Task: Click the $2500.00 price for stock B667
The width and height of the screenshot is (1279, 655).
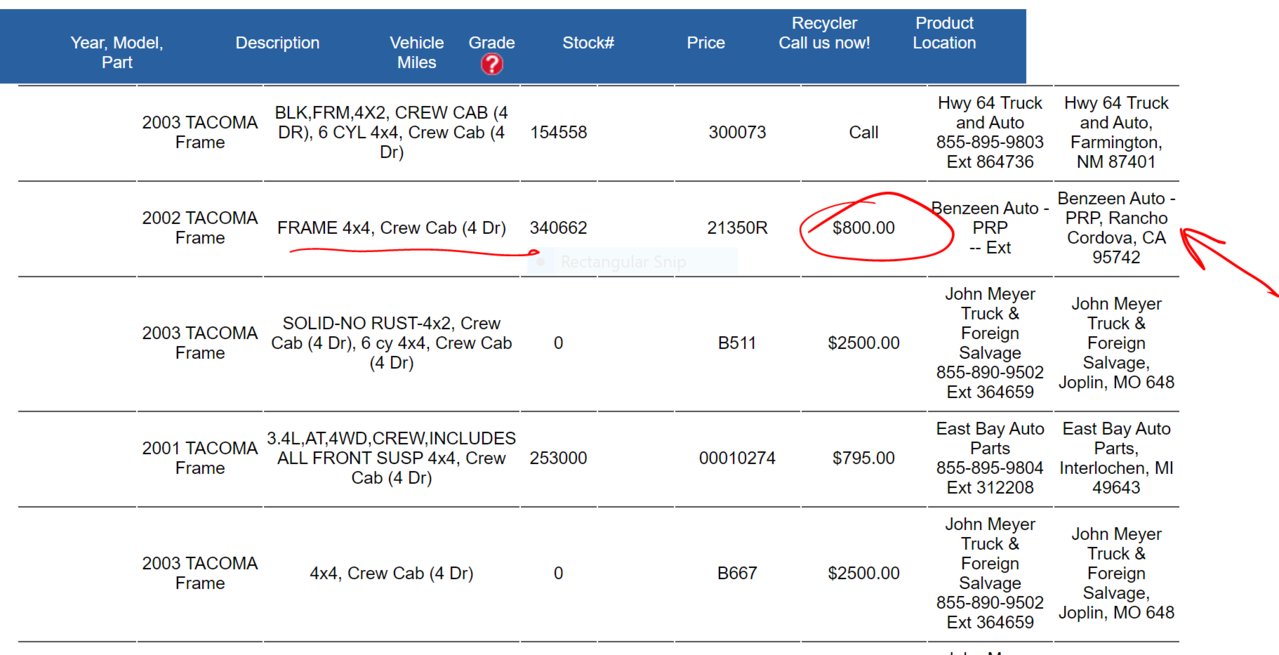Action: click(864, 573)
